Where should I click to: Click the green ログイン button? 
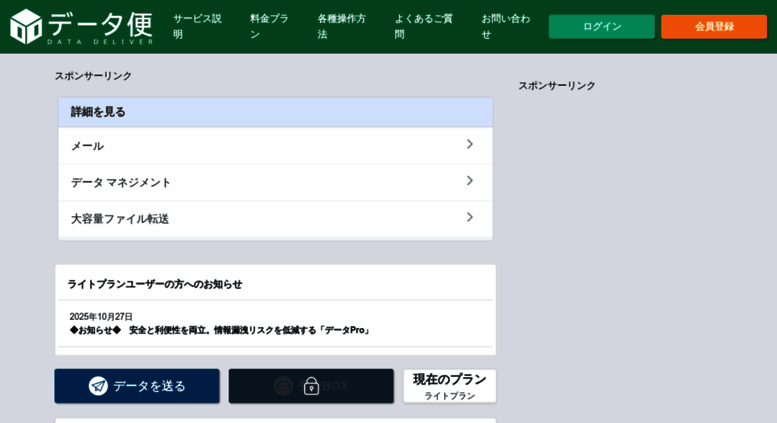pos(602,27)
